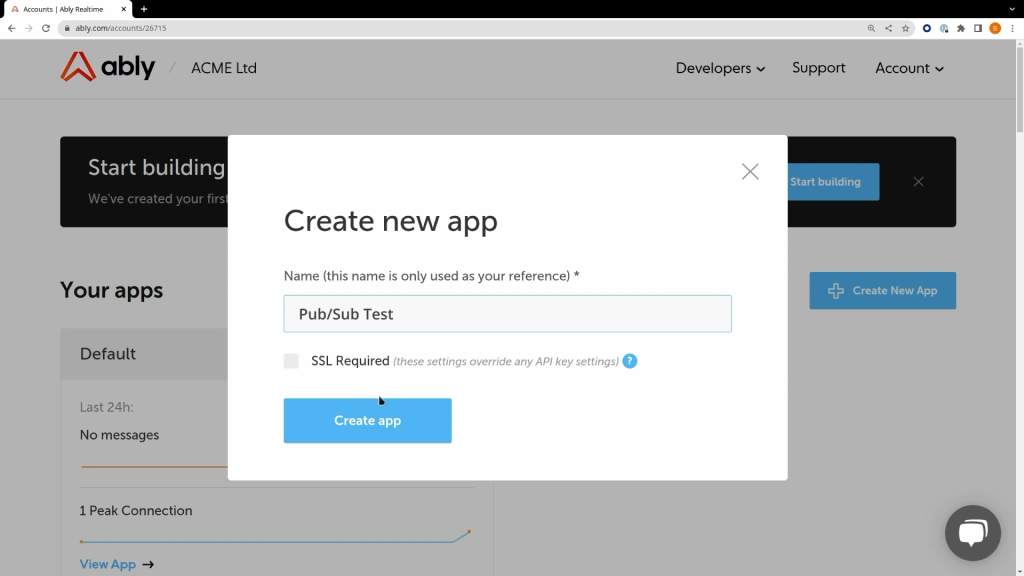Expand the Developers dropdown menu

click(x=720, y=68)
